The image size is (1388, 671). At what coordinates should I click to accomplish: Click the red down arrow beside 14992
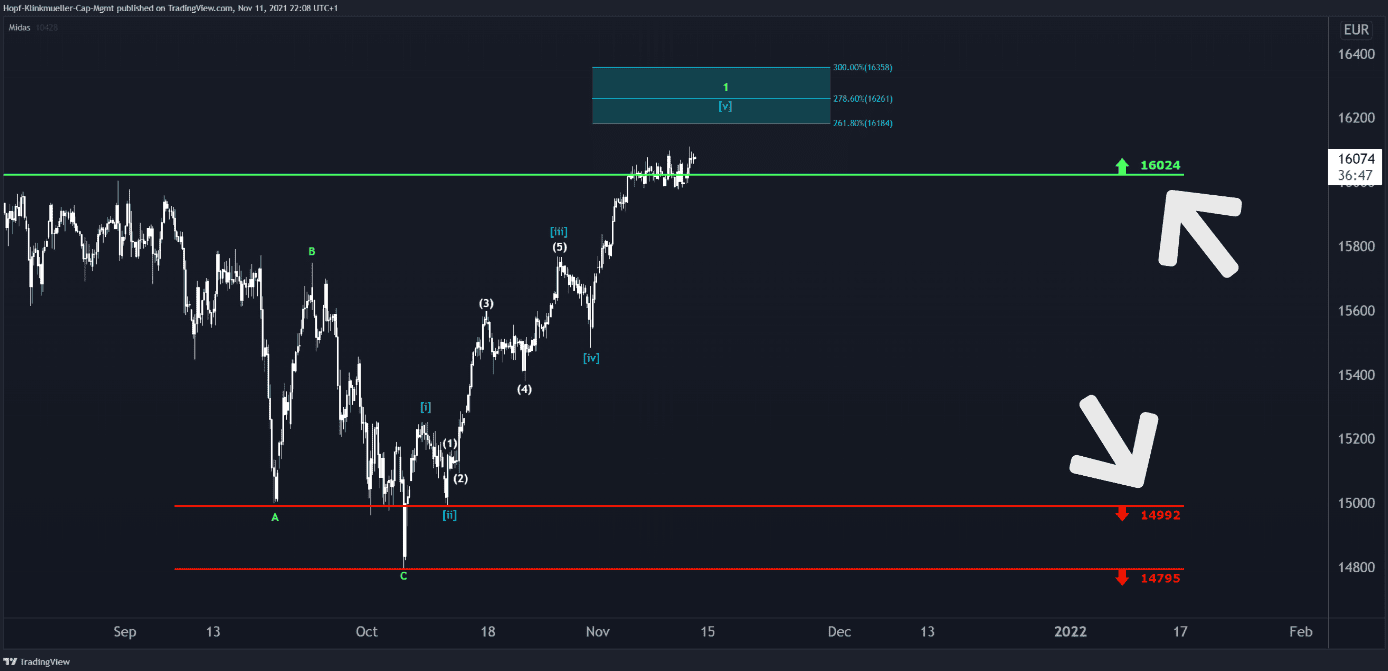1122,514
